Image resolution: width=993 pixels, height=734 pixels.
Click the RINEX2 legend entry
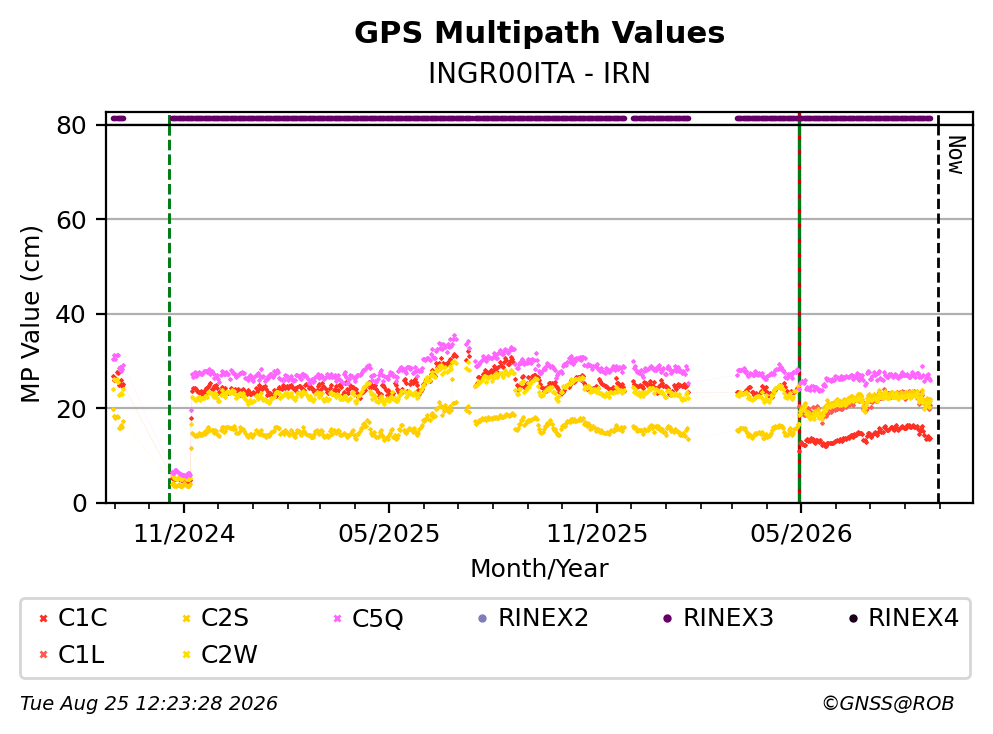pyautogui.click(x=533, y=618)
